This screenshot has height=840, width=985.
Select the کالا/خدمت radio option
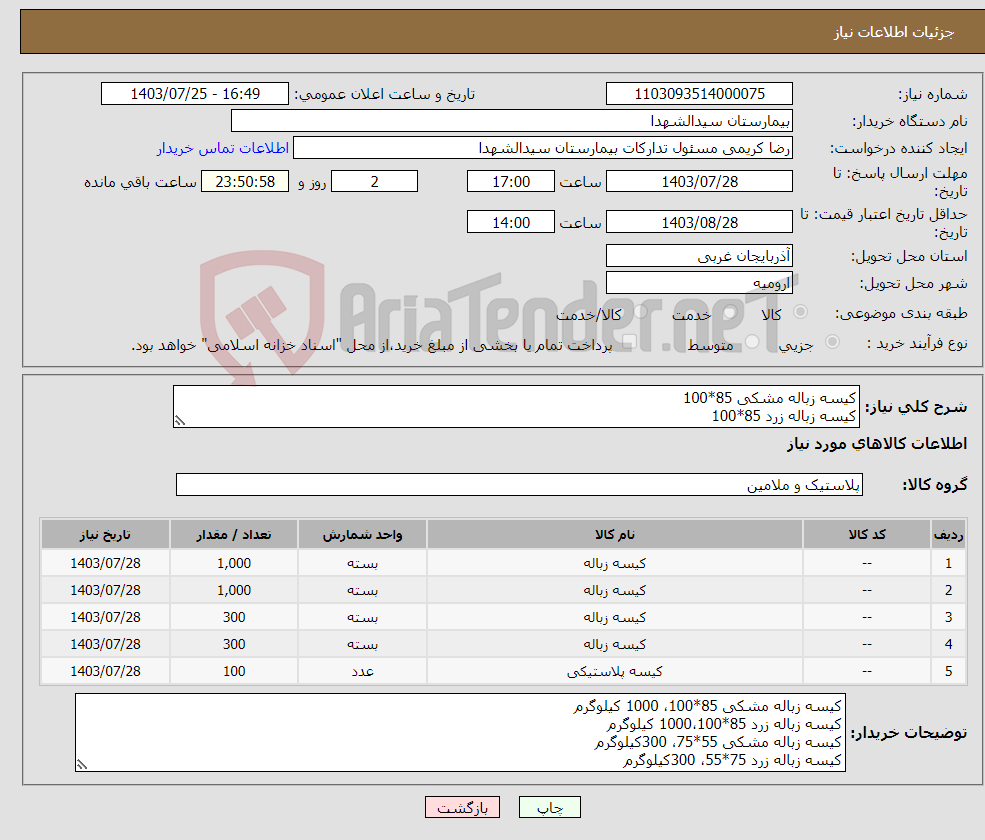[640, 312]
